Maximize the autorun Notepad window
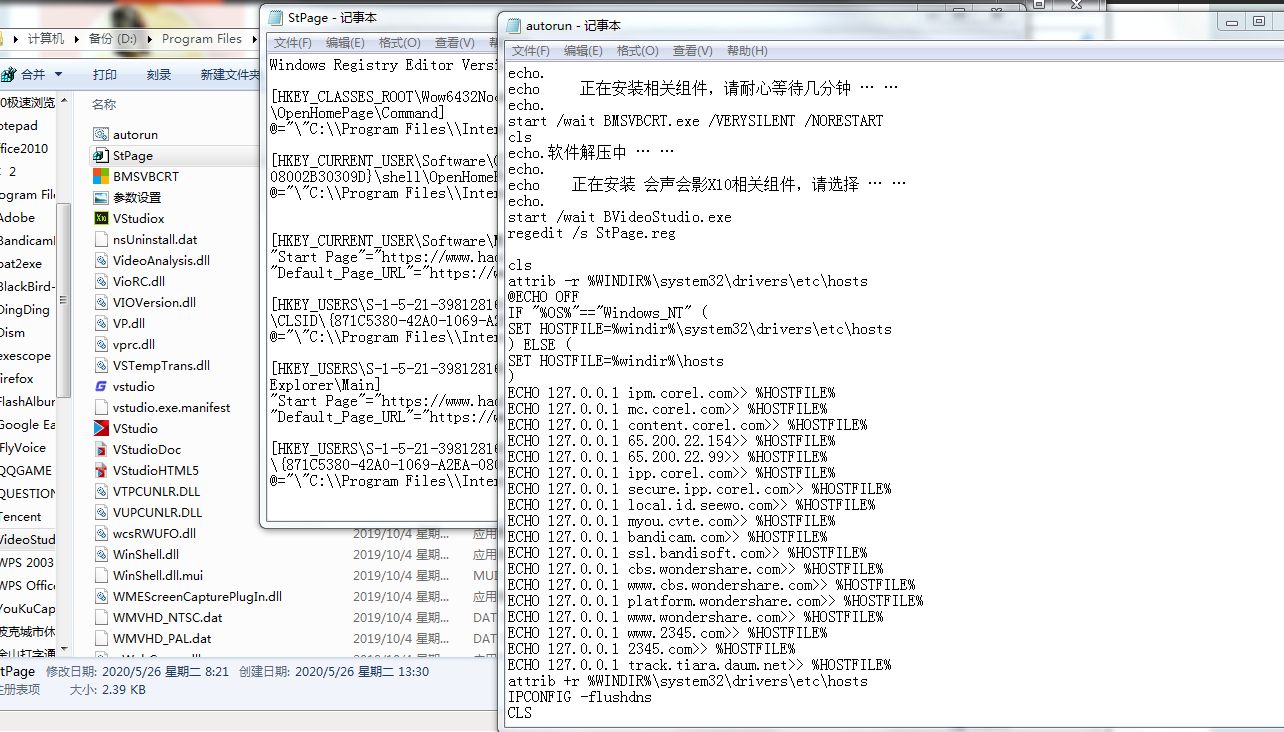 [1260, 21]
